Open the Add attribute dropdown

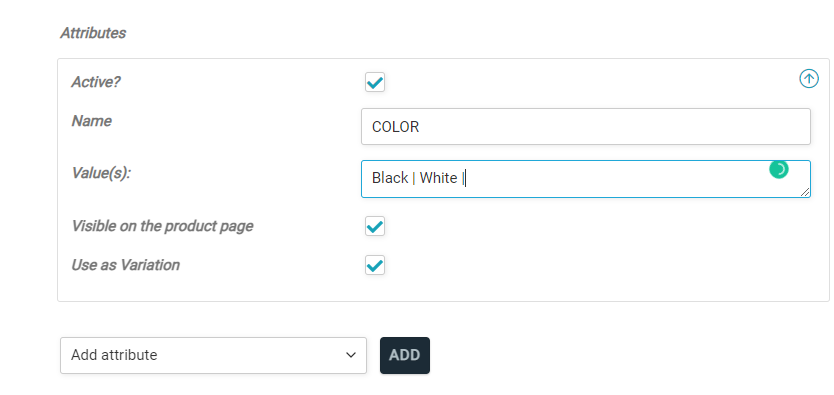[213, 355]
